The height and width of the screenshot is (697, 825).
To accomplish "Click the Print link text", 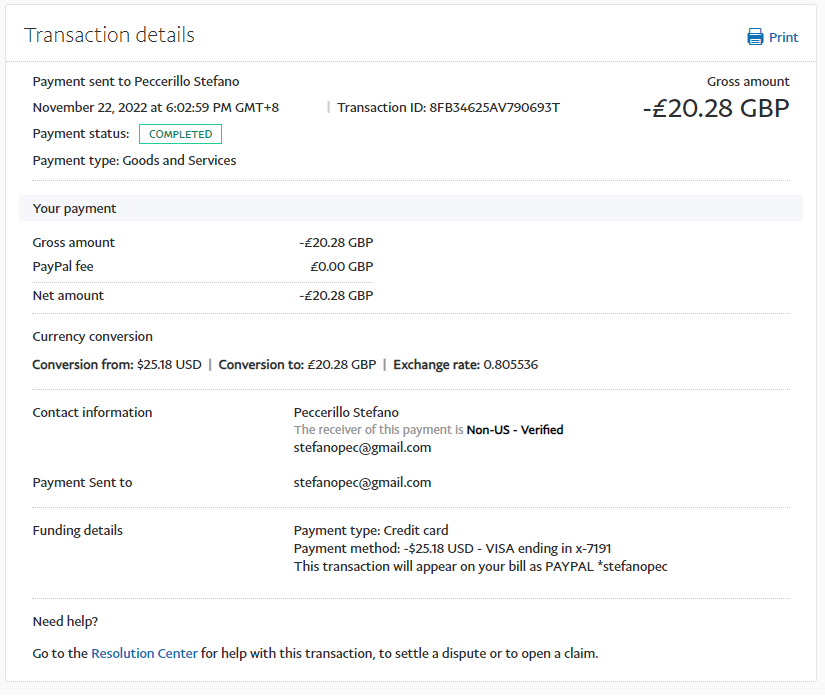I will 783,37.
